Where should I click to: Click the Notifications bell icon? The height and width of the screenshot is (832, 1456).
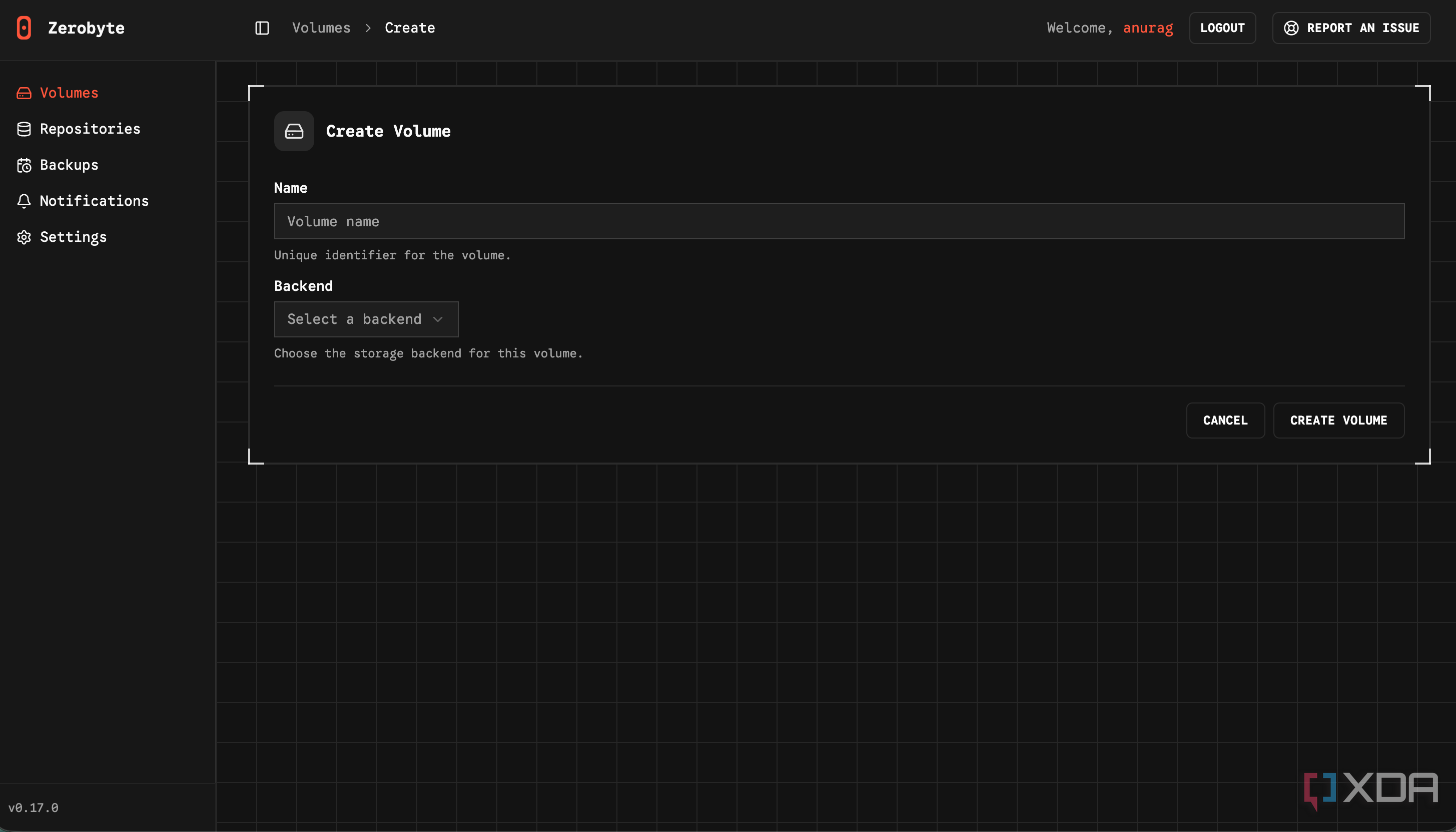click(x=24, y=201)
